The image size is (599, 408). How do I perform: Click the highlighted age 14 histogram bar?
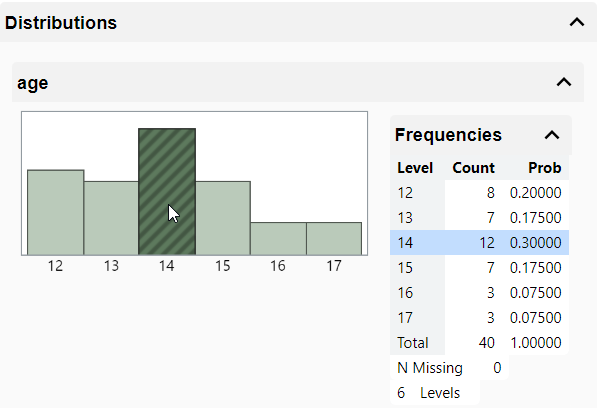[x=167, y=192]
